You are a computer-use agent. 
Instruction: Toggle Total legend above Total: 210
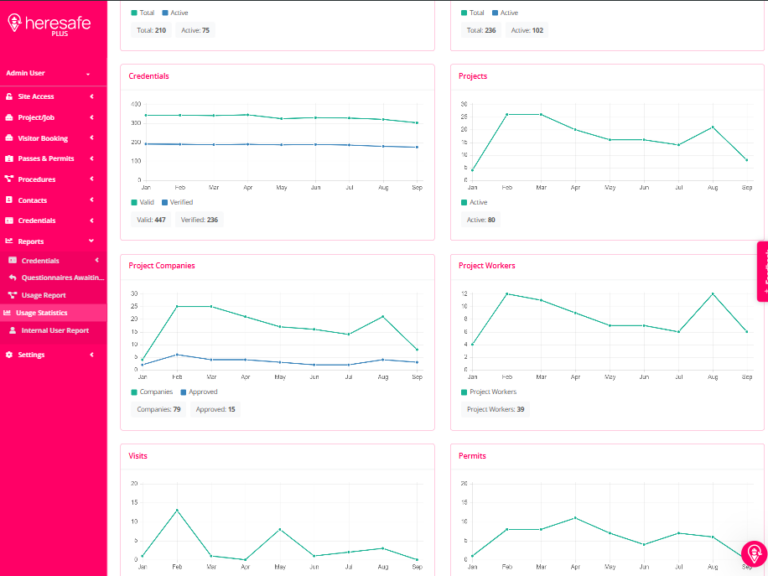(143, 13)
